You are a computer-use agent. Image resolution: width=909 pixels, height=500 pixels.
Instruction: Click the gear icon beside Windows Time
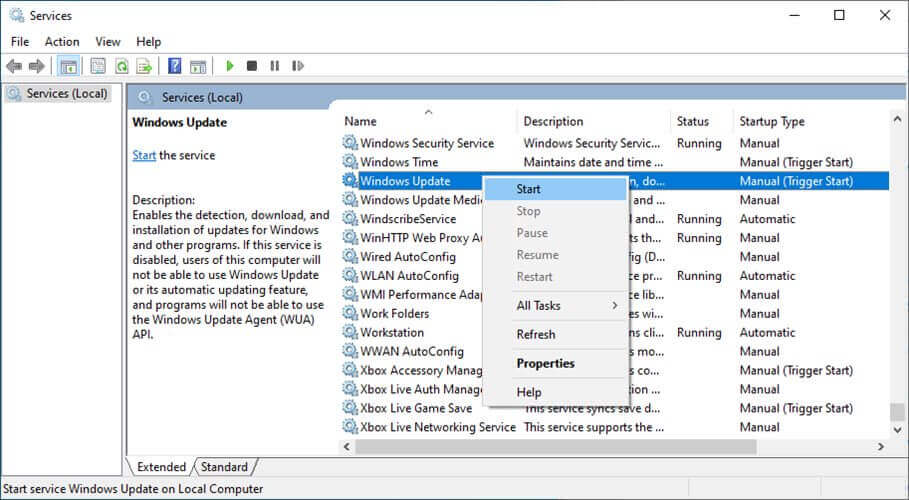[350, 161]
